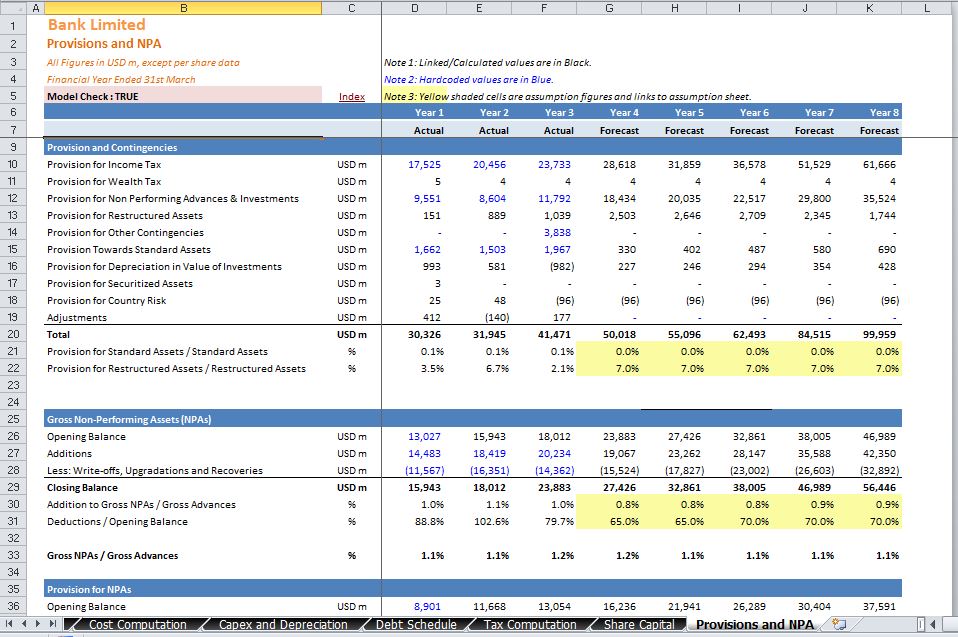Click the 'Provision for Country Risk' label
Screen dimensions: 958x637
coord(106,300)
